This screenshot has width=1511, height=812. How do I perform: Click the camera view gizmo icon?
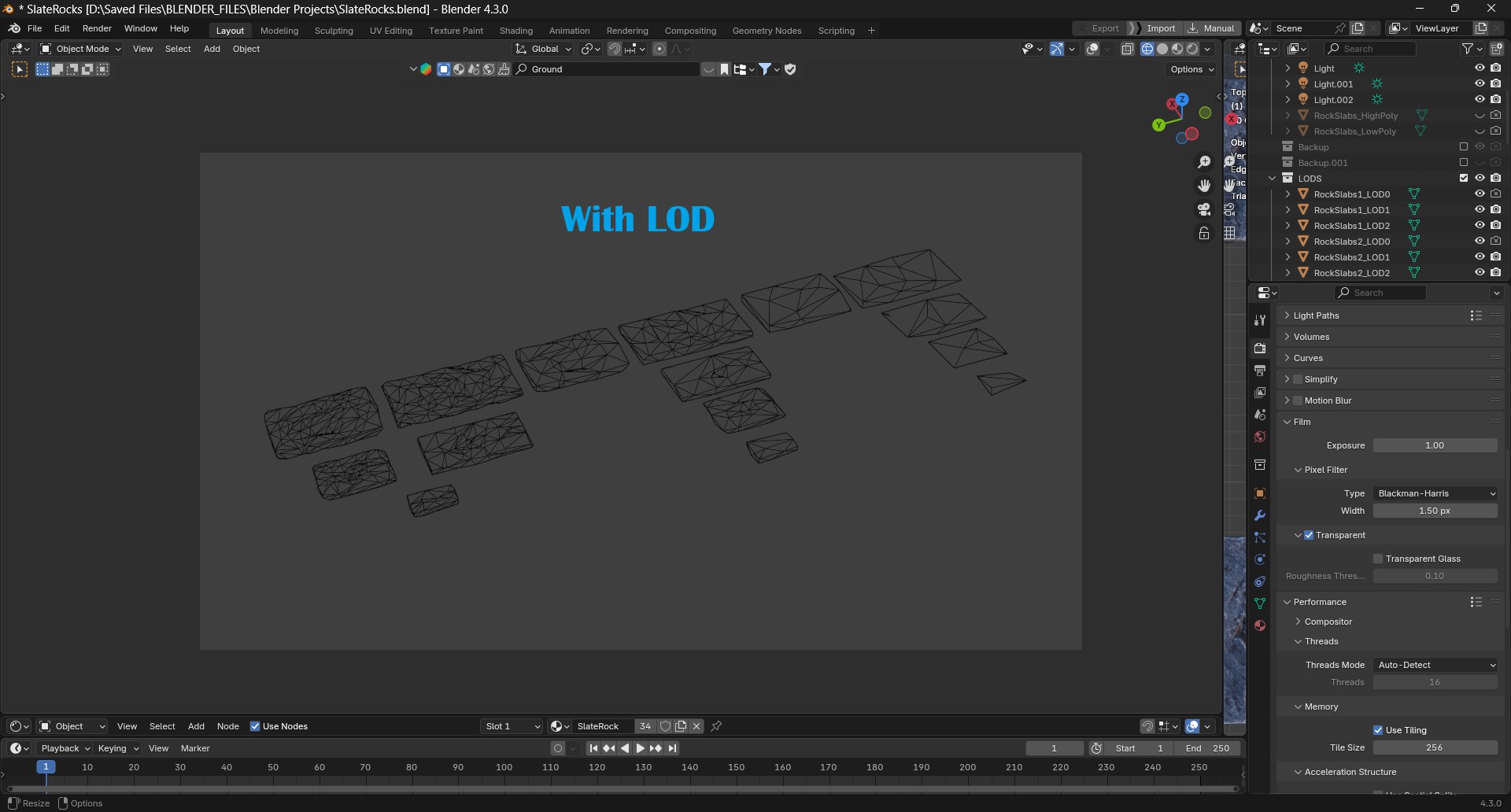point(1204,209)
